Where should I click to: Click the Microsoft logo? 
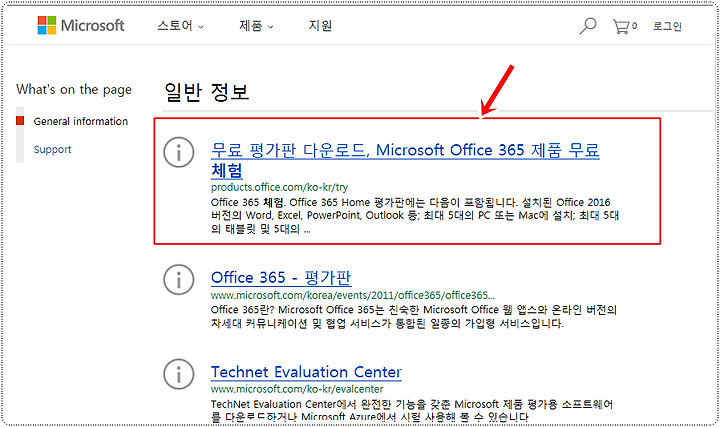(x=81, y=25)
